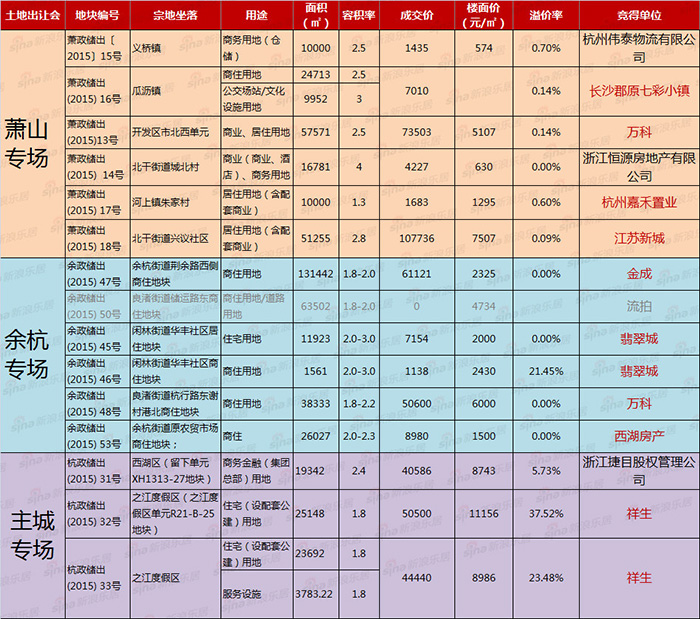Open the 西湖房产 bidder entry
Image resolution: width=700 pixels, height=619 pixels.
[638, 437]
